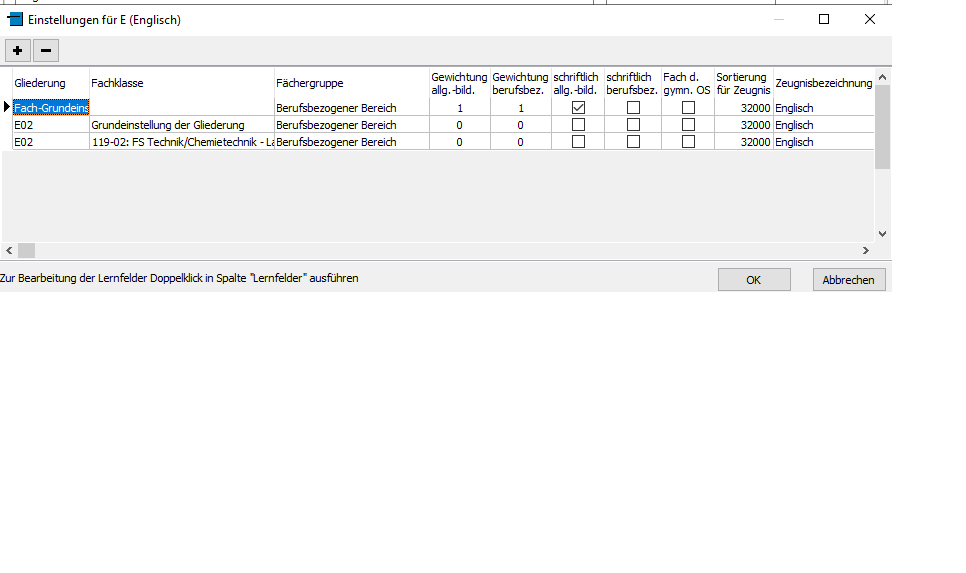Image resolution: width=966 pixels, height=573 pixels.
Task: Select '119-02: FS Technik/Chemietechnik' Fachklasse cell
Action: [x=182, y=142]
